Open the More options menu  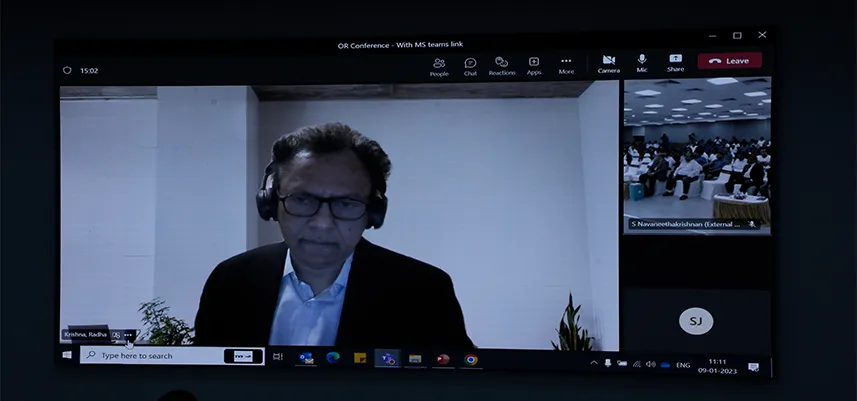tap(566, 66)
